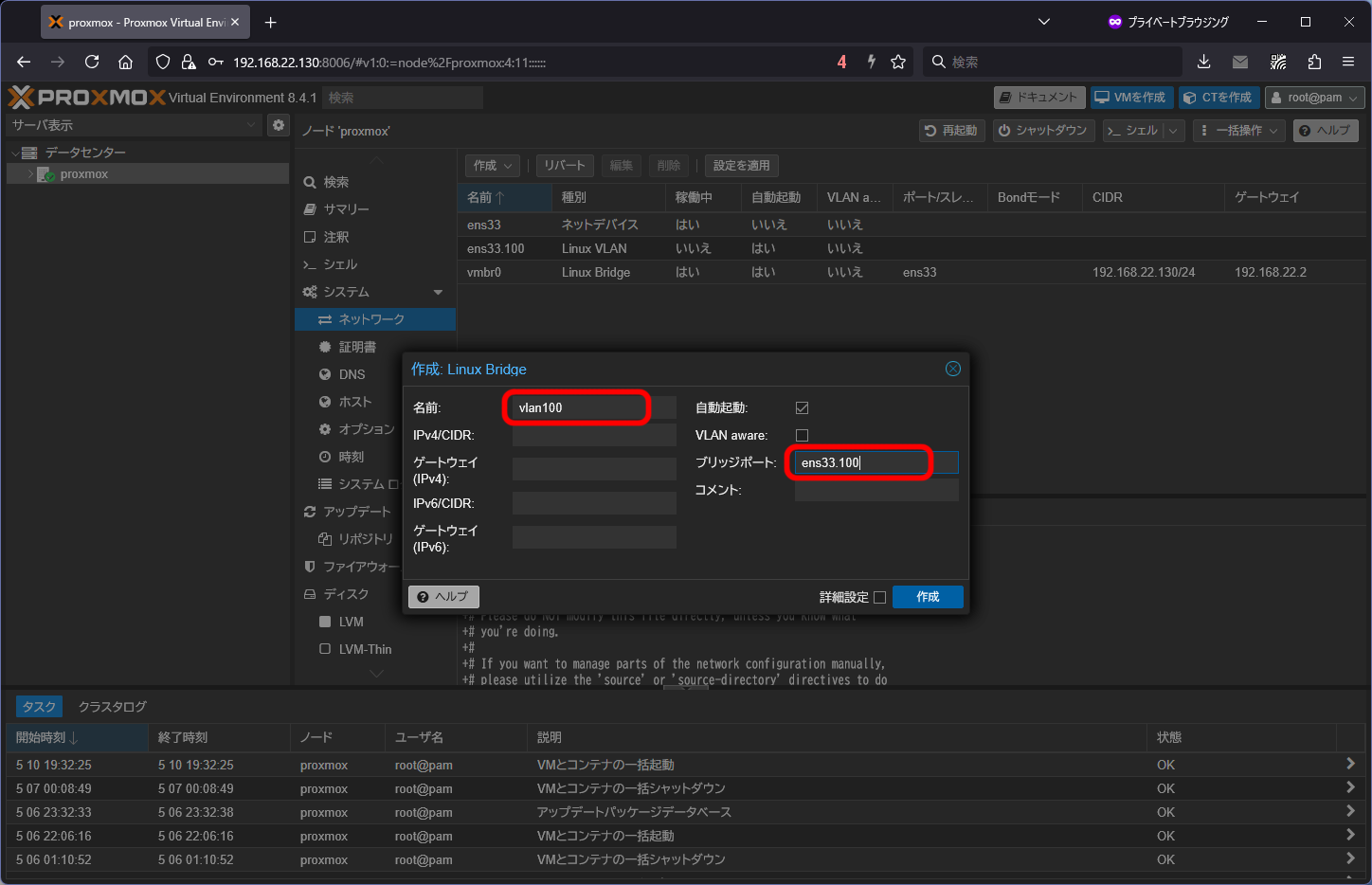Open the Summary (サマリー) menu item
Screen dimensions: 1372x885
[x=375, y=209]
